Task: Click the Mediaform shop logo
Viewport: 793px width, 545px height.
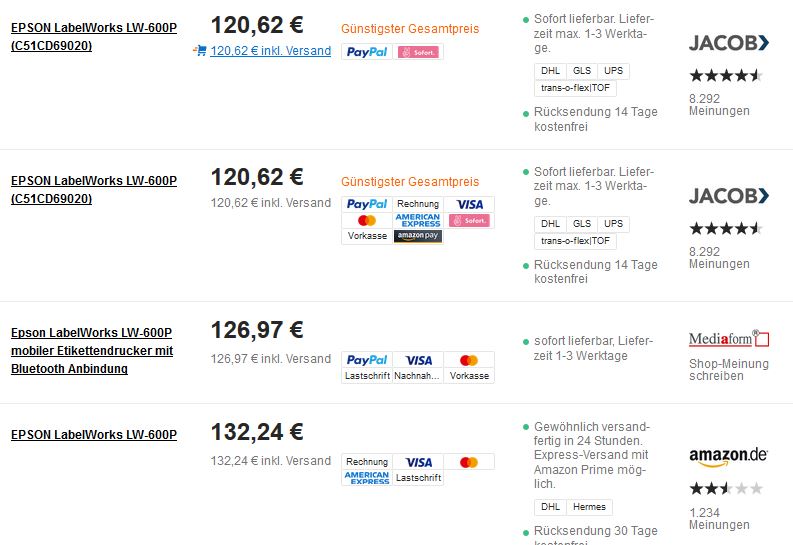Action: (729, 338)
